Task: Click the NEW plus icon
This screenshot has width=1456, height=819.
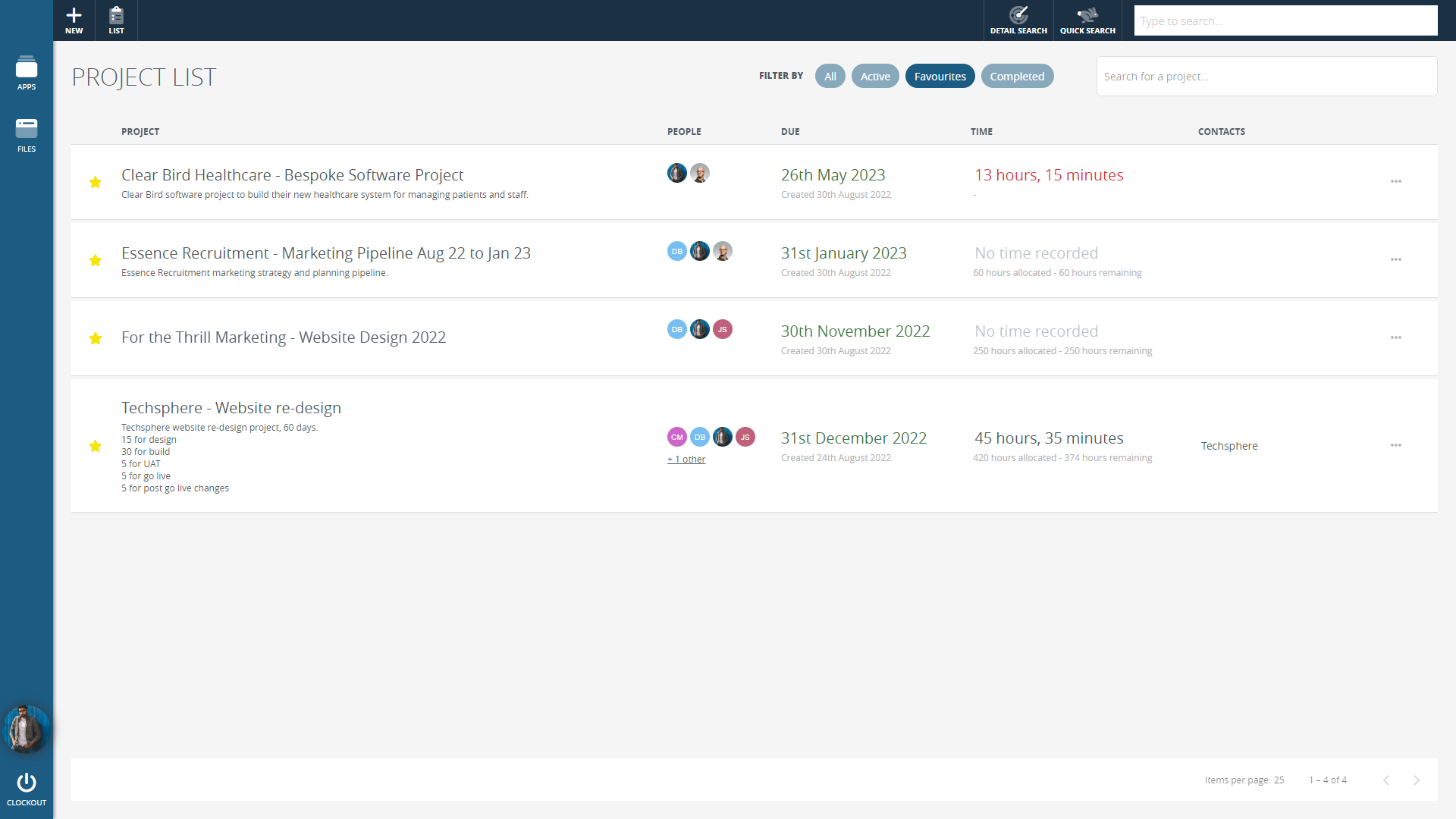Action: click(x=74, y=16)
